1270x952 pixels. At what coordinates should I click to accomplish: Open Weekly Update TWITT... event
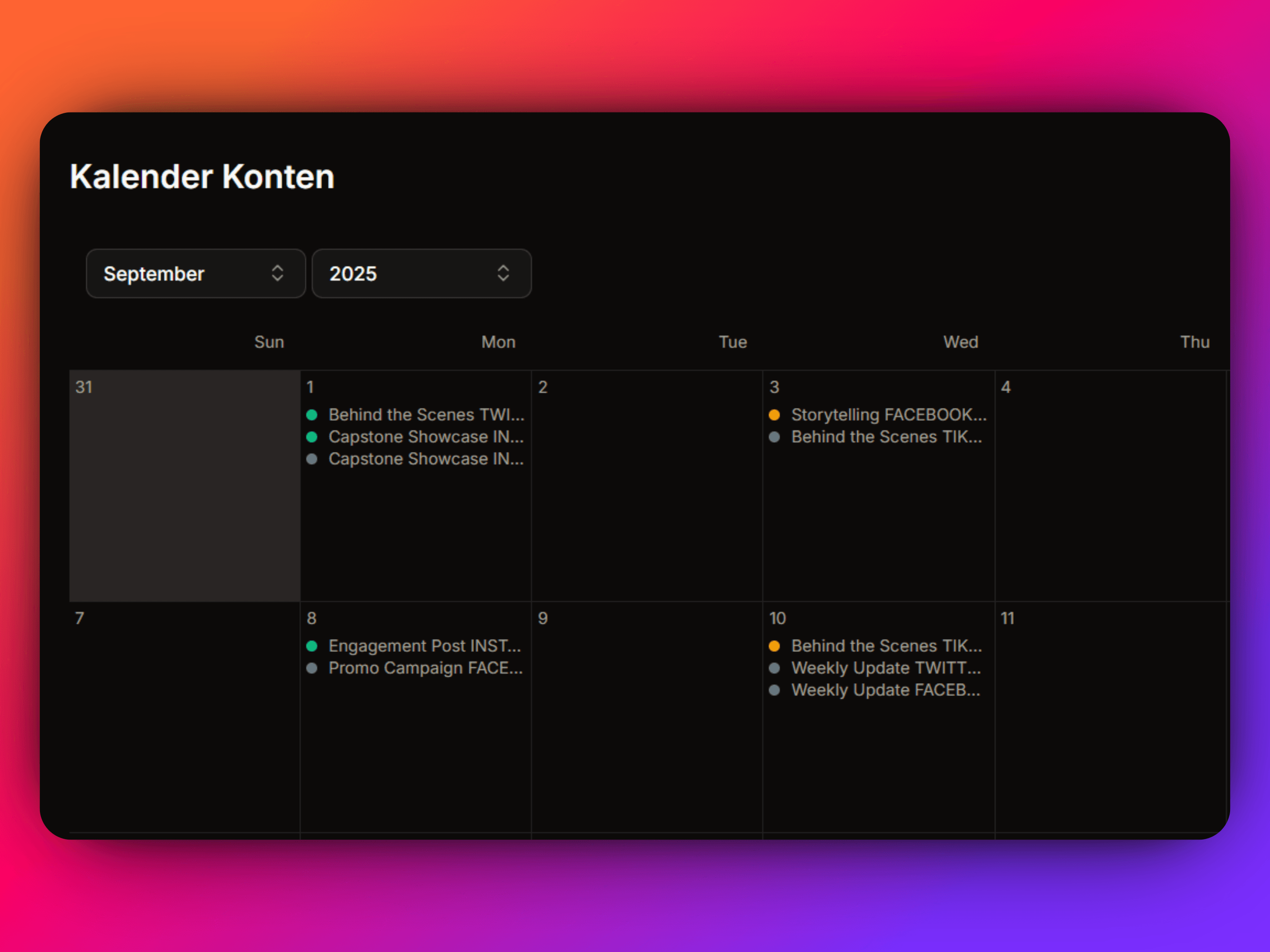click(885, 668)
